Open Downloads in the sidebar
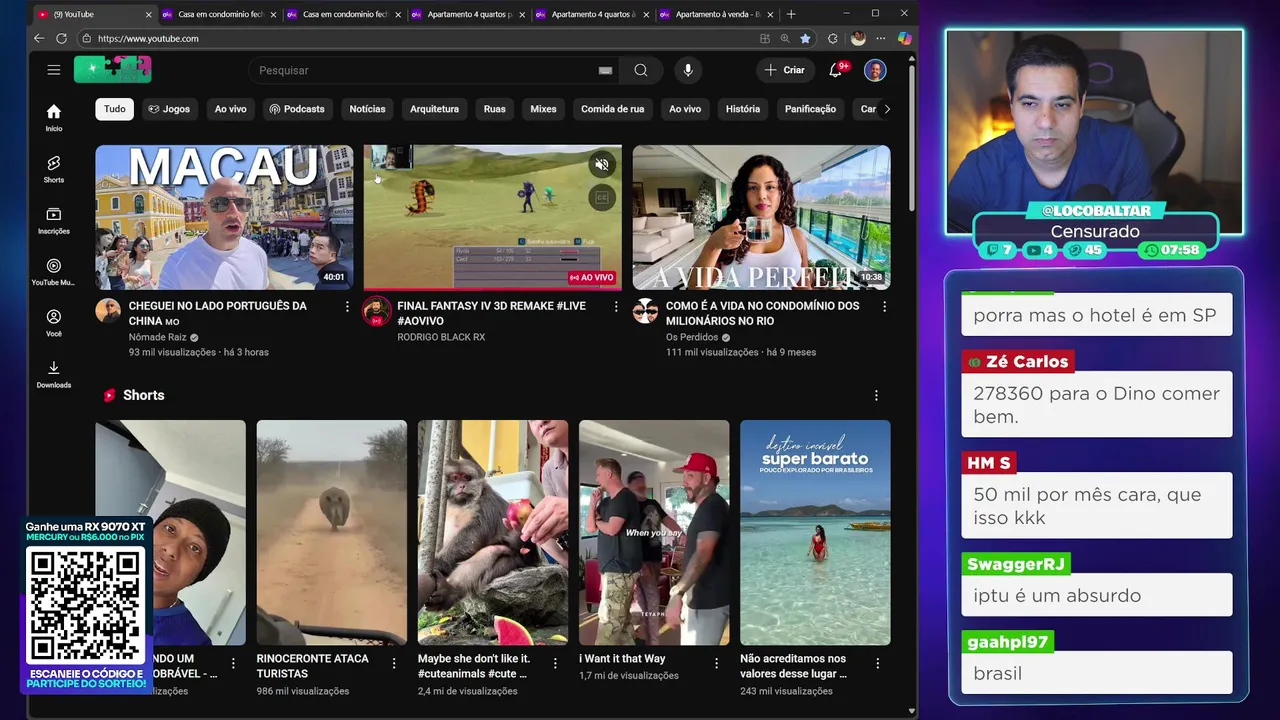 coord(54,374)
